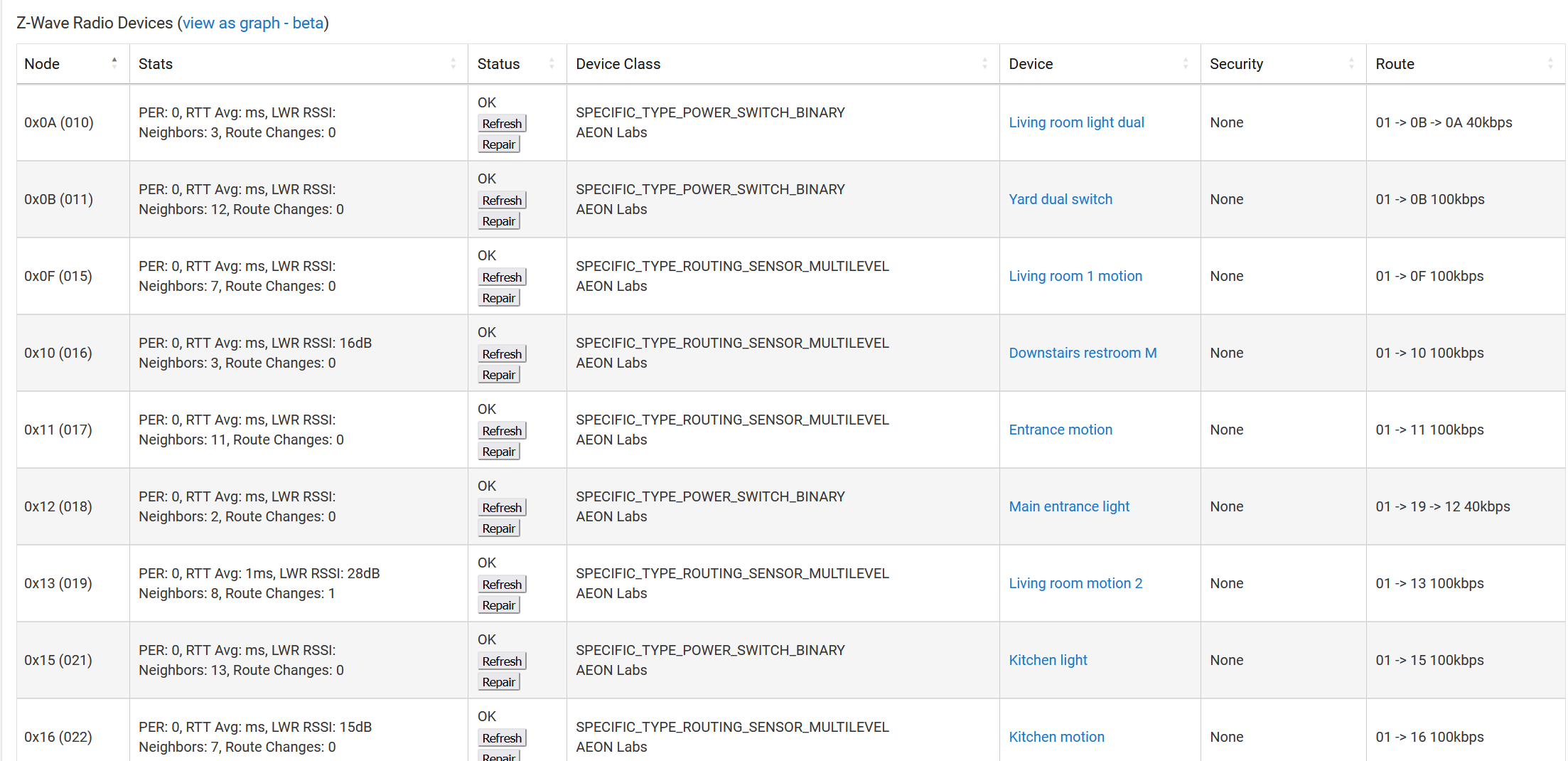Sort table by Route column arrow
Viewport: 1568px width, 761px height.
[x=1550, y=63]
